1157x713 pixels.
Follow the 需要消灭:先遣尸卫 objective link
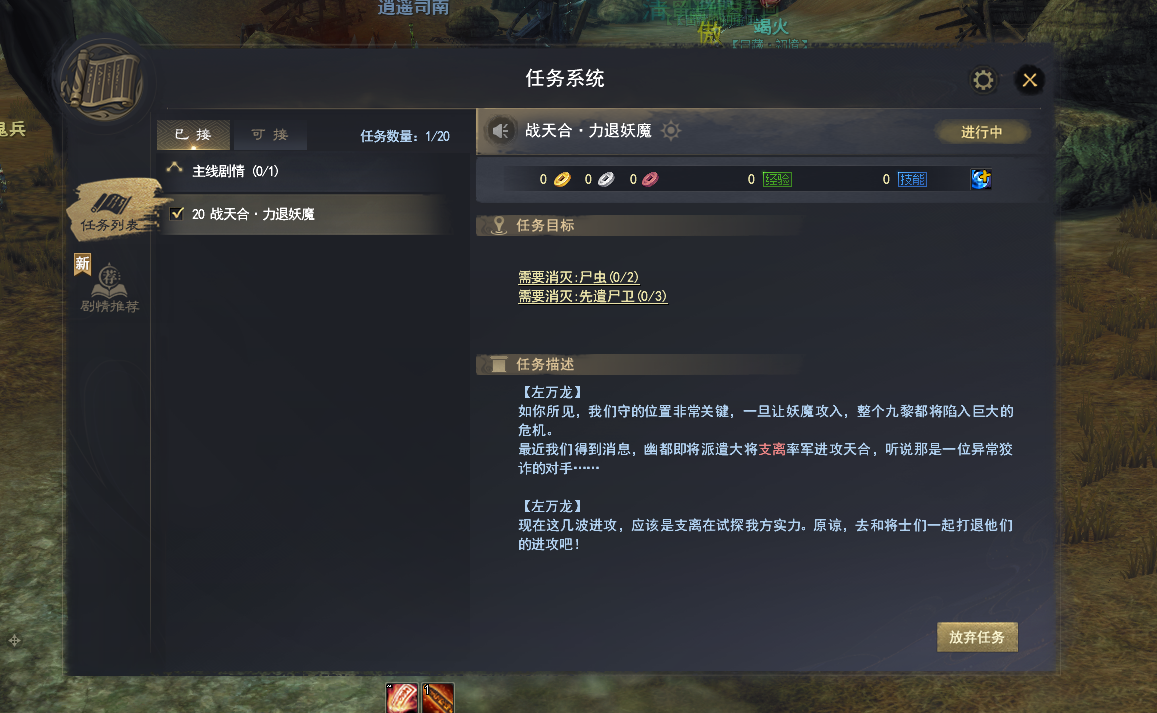(x=593, y=296)
